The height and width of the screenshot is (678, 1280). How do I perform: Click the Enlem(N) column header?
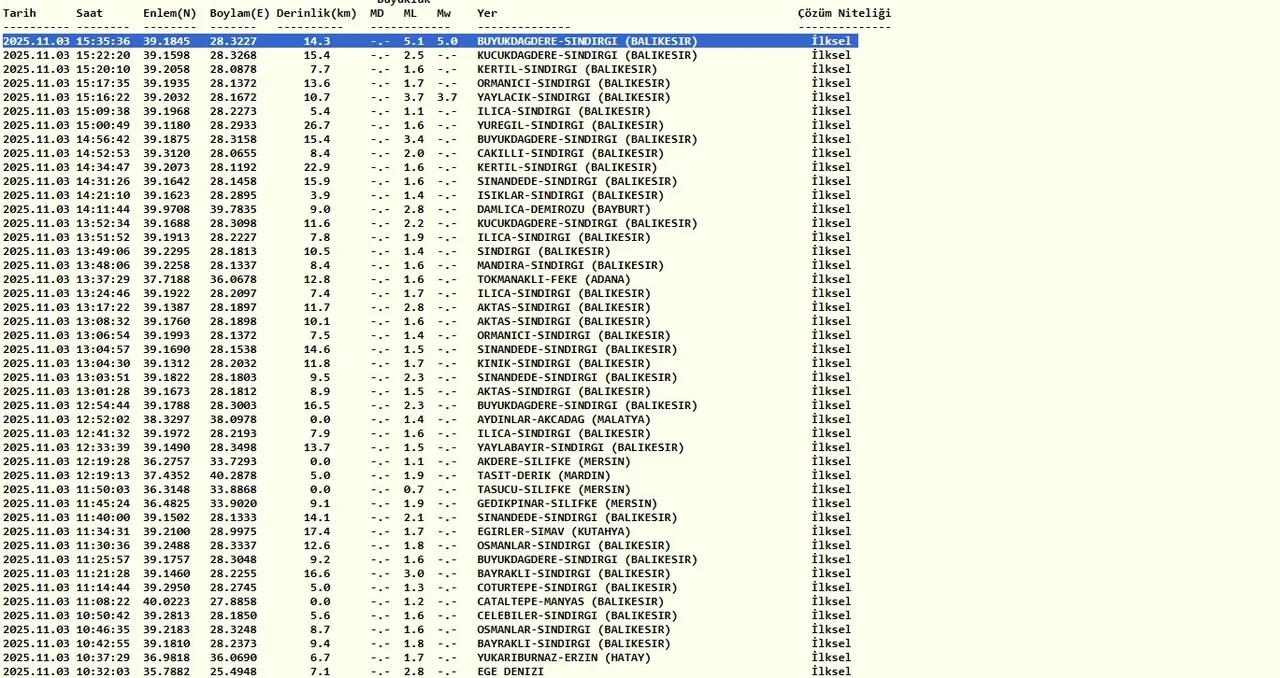(x=170, y=13)
